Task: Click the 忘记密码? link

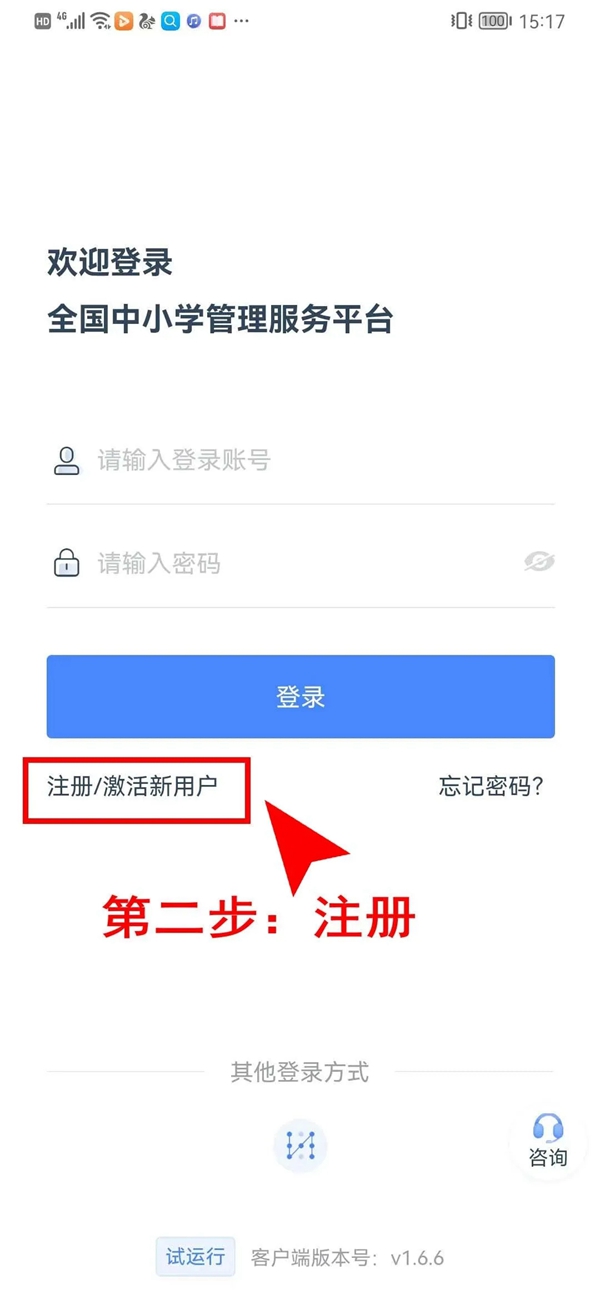Action: pyautogui.click(x=491, y=786)
